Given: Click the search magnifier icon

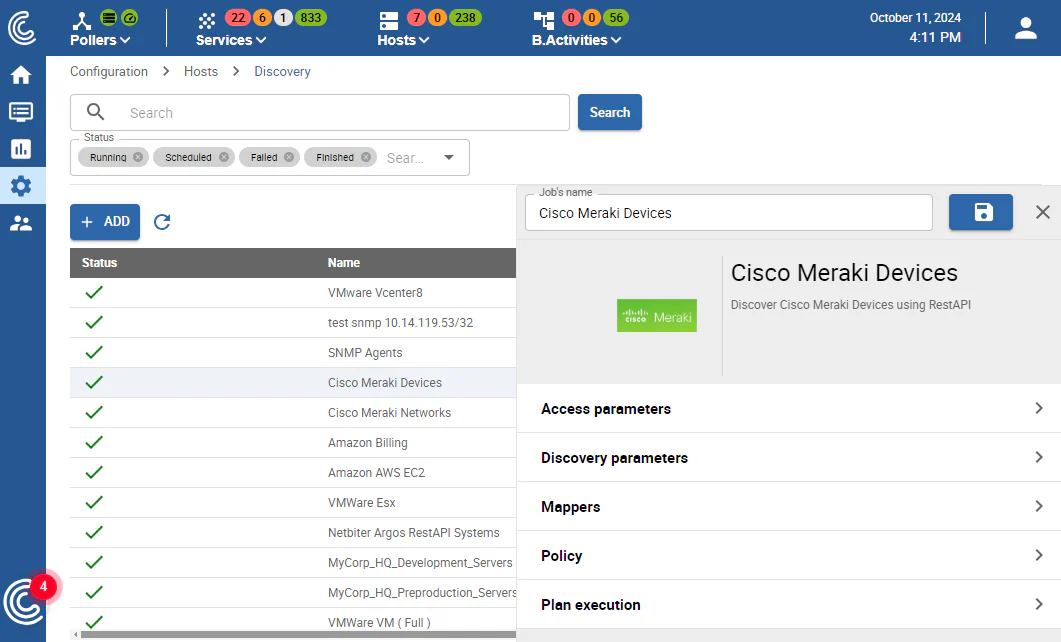Looking at the screenshot, I should (96, 112).
